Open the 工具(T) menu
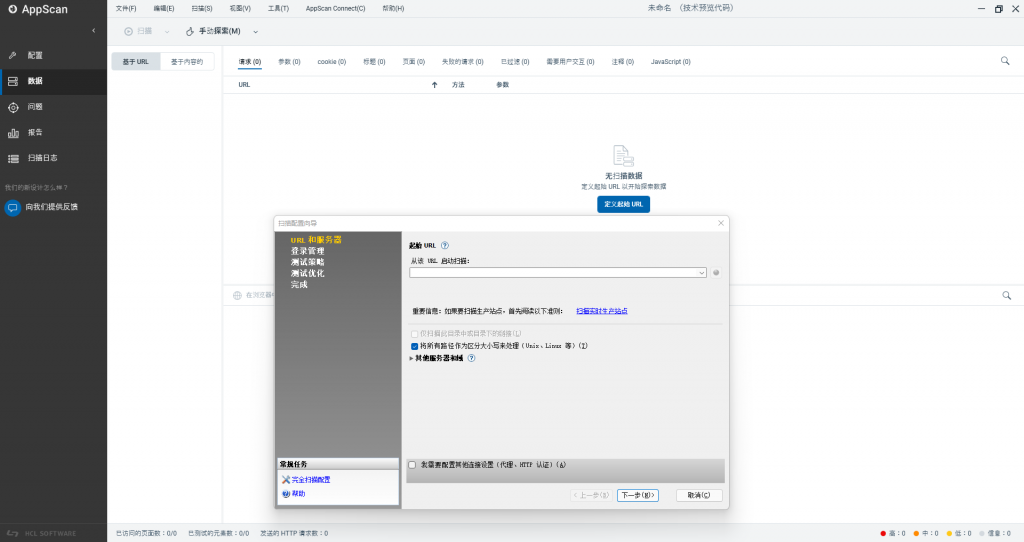 278,8
